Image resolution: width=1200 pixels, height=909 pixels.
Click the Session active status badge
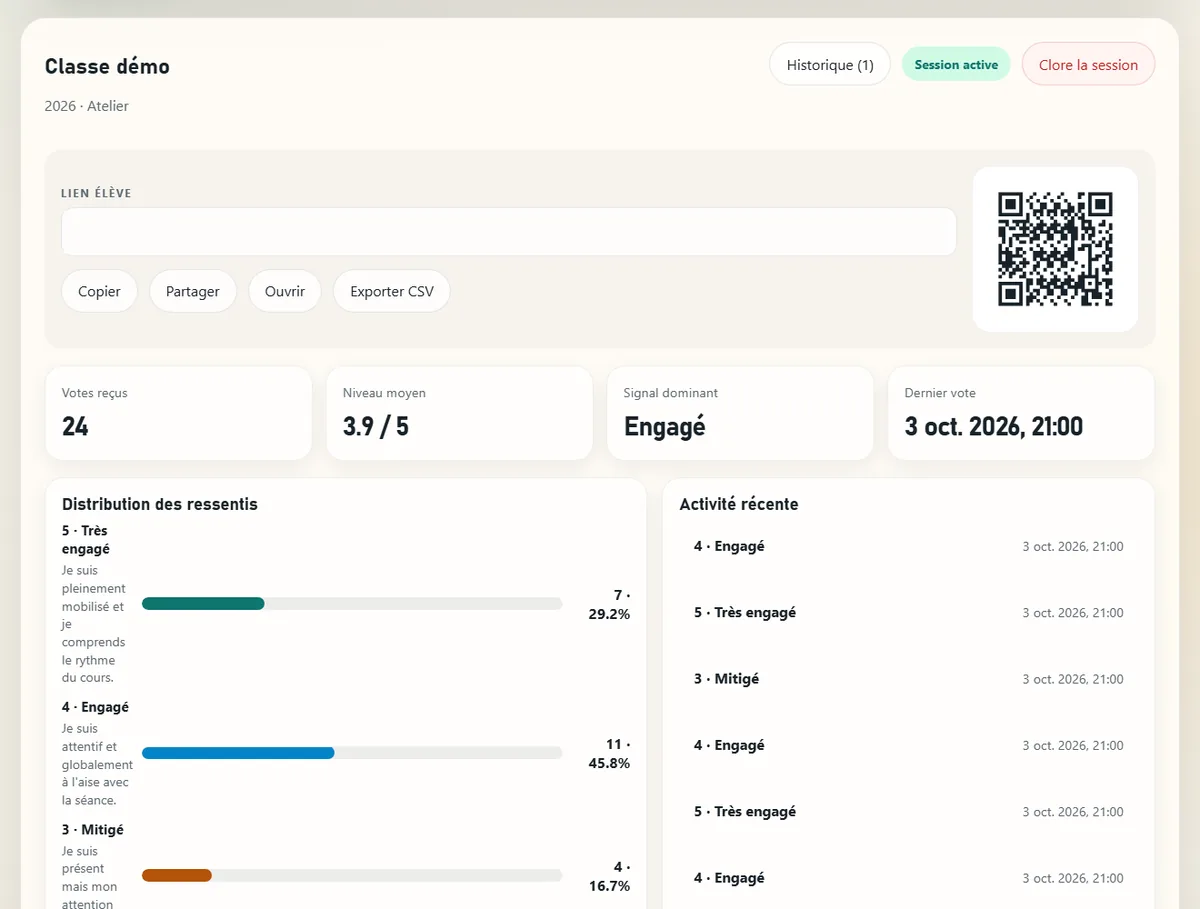tap(956, 65)
